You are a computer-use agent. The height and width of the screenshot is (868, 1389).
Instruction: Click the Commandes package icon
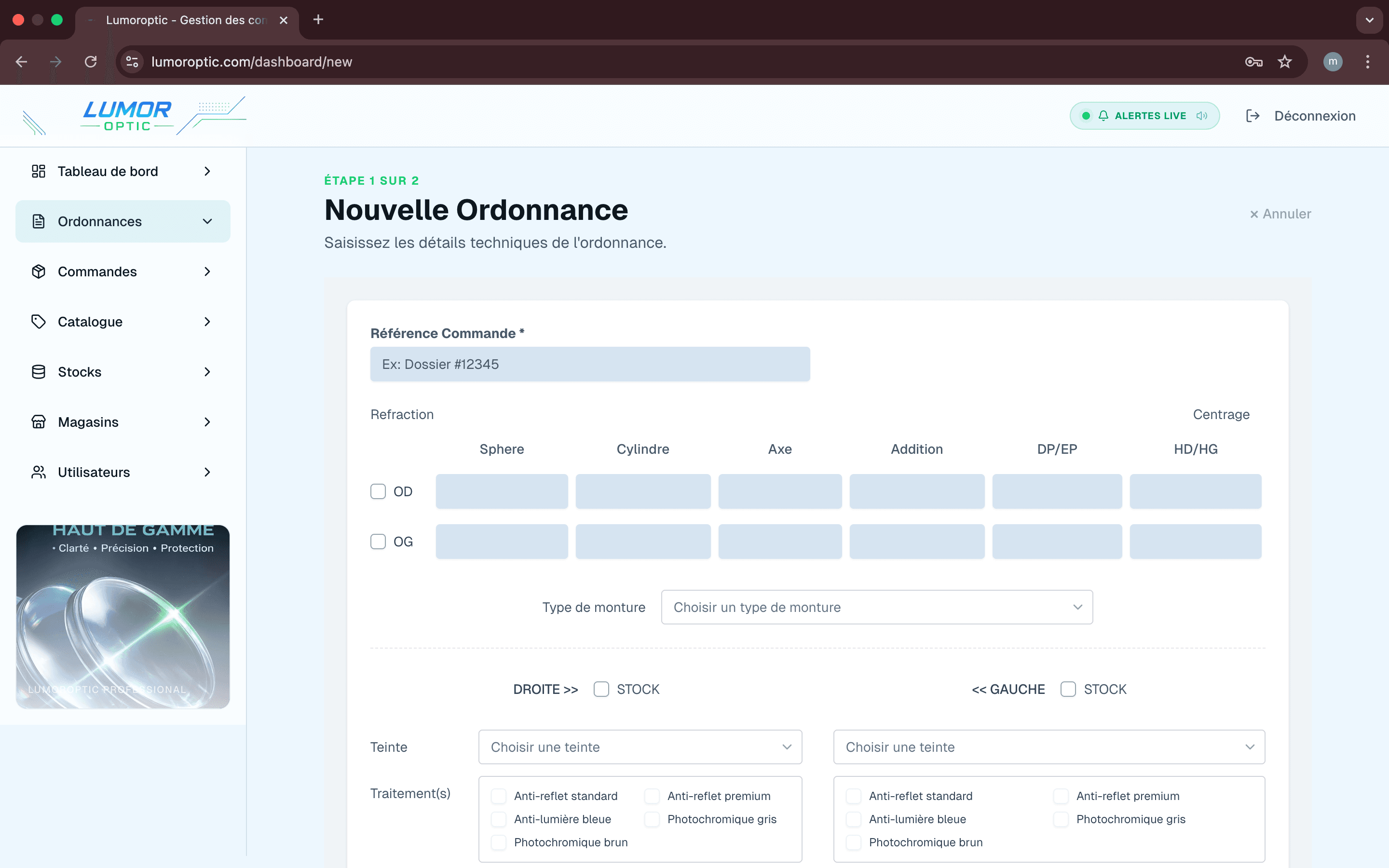point(39,271)
